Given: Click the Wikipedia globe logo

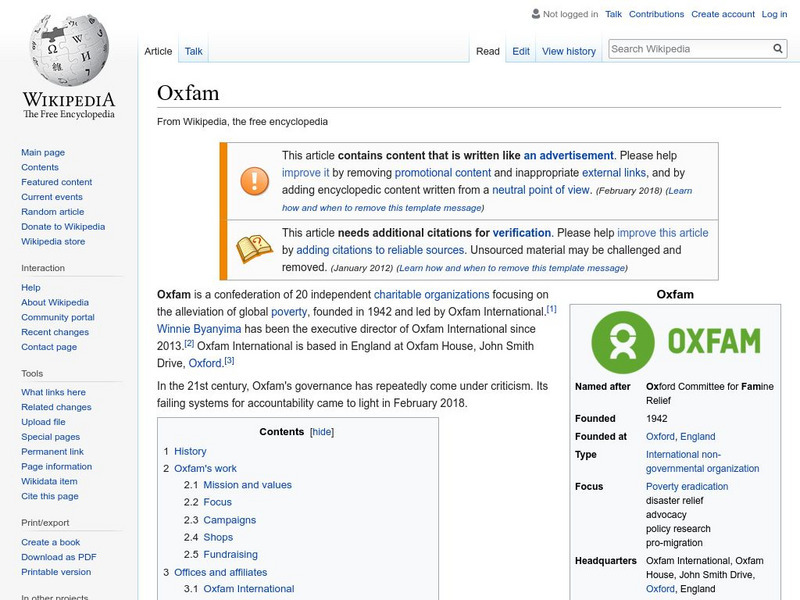Looking at the screenshot, I should click(x=69, y=50).
